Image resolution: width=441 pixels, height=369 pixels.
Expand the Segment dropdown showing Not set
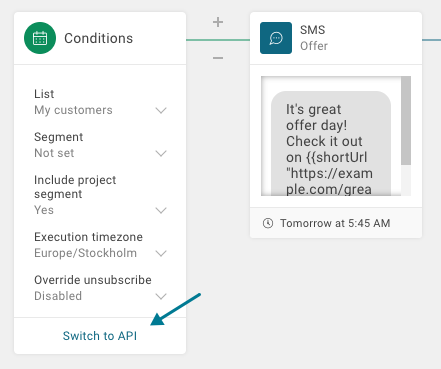pos(100,153)
